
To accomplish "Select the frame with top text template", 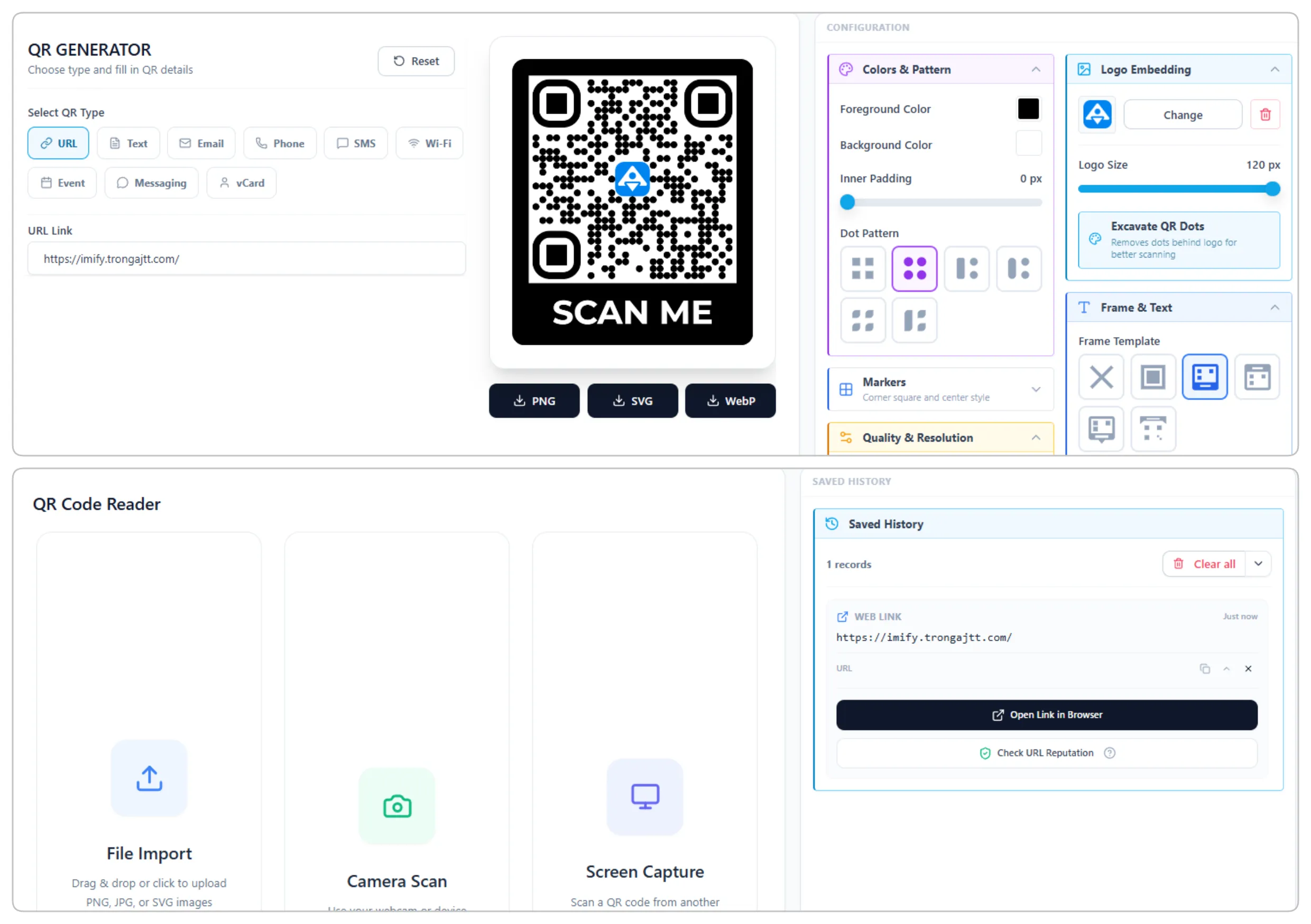I will tap(1257, 377).
